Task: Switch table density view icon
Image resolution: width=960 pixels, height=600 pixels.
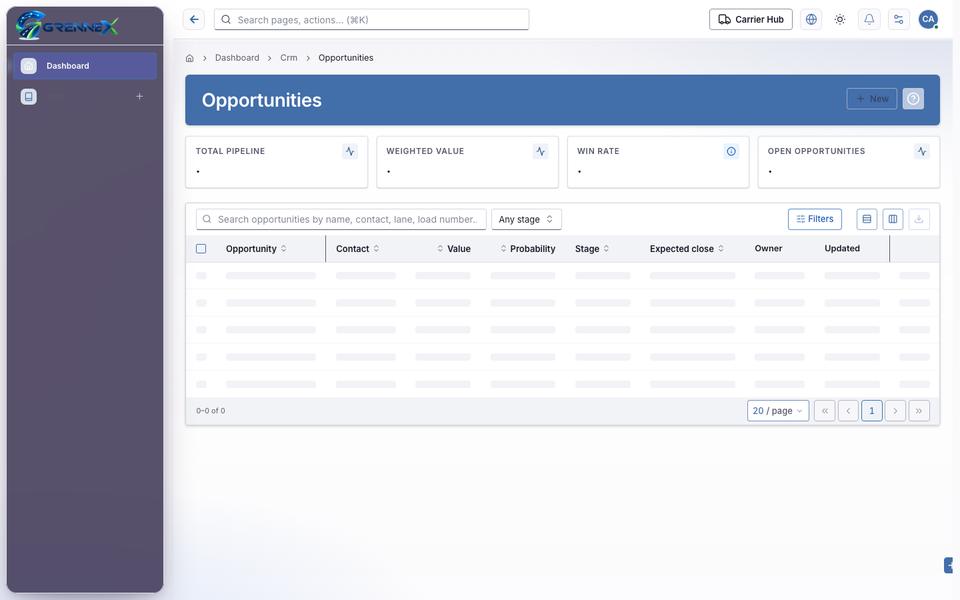Action: [x=866, y=219]
